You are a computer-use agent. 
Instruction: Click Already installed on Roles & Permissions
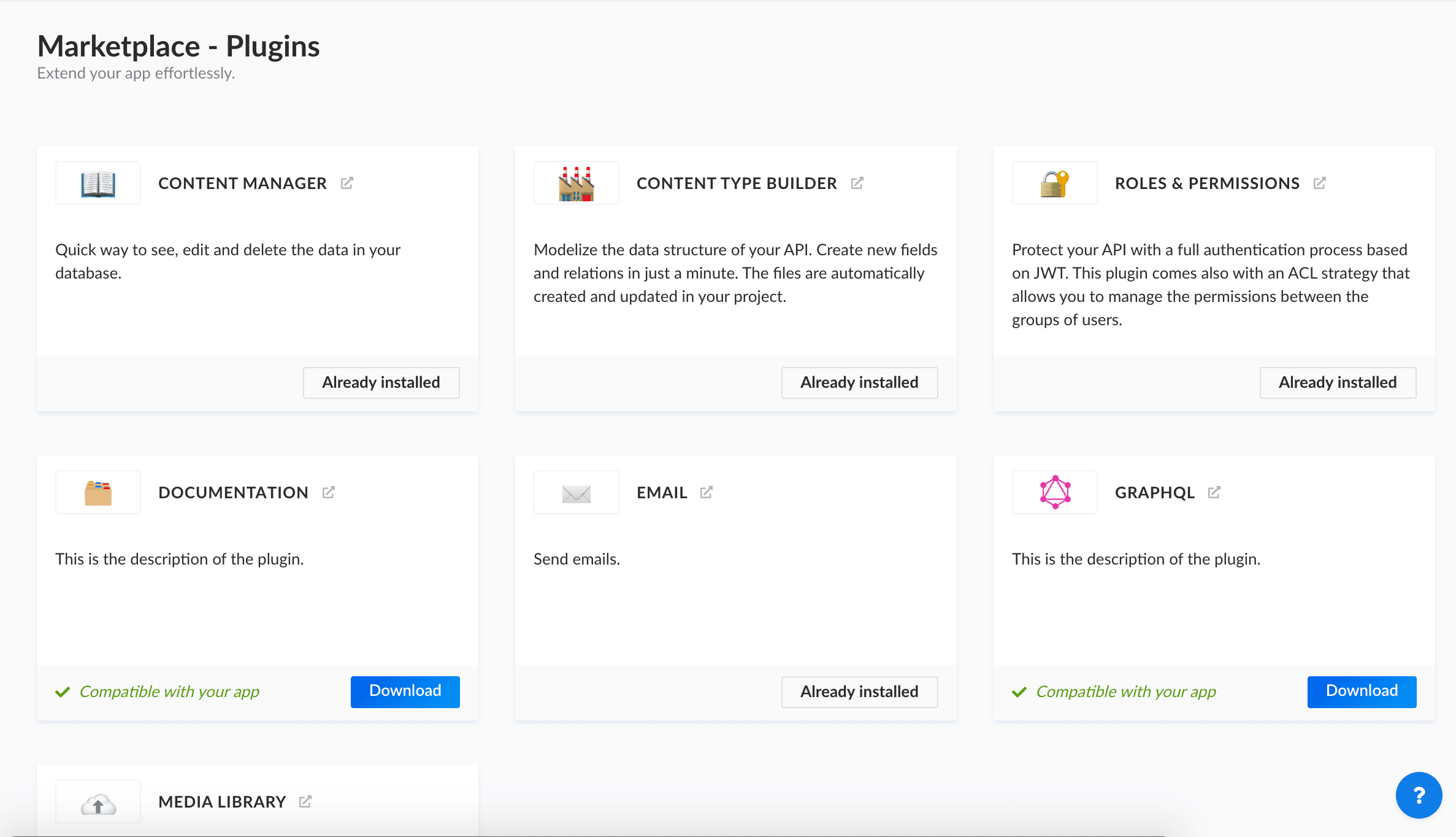pos(1338,383)
